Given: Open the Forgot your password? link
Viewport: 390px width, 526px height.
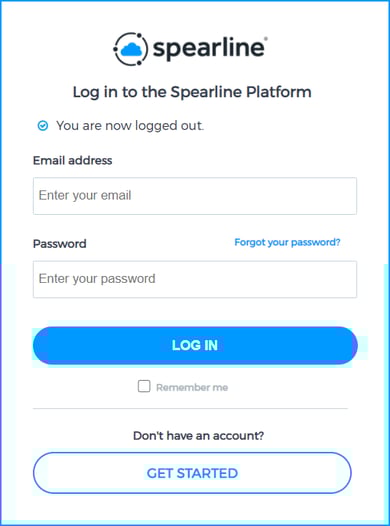Looking at the screenshot, I should (x=287, y=242).
